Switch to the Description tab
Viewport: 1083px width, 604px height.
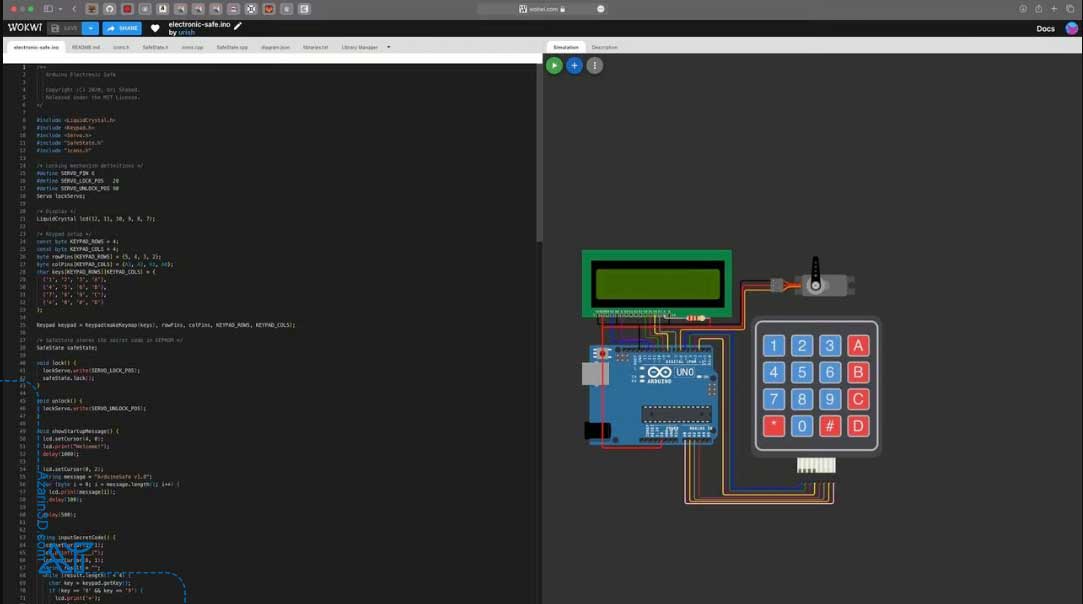point(604,47)
